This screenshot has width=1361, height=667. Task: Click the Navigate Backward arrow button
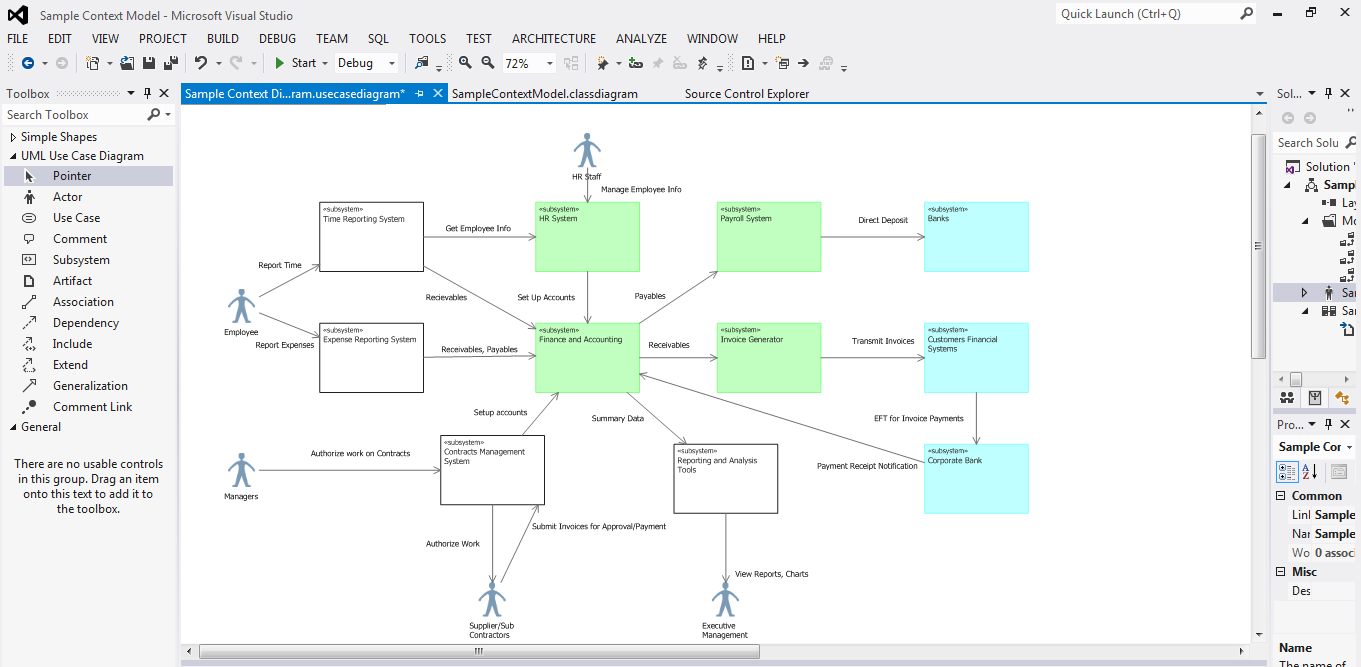pyautogui.click(x=27, y=63)
